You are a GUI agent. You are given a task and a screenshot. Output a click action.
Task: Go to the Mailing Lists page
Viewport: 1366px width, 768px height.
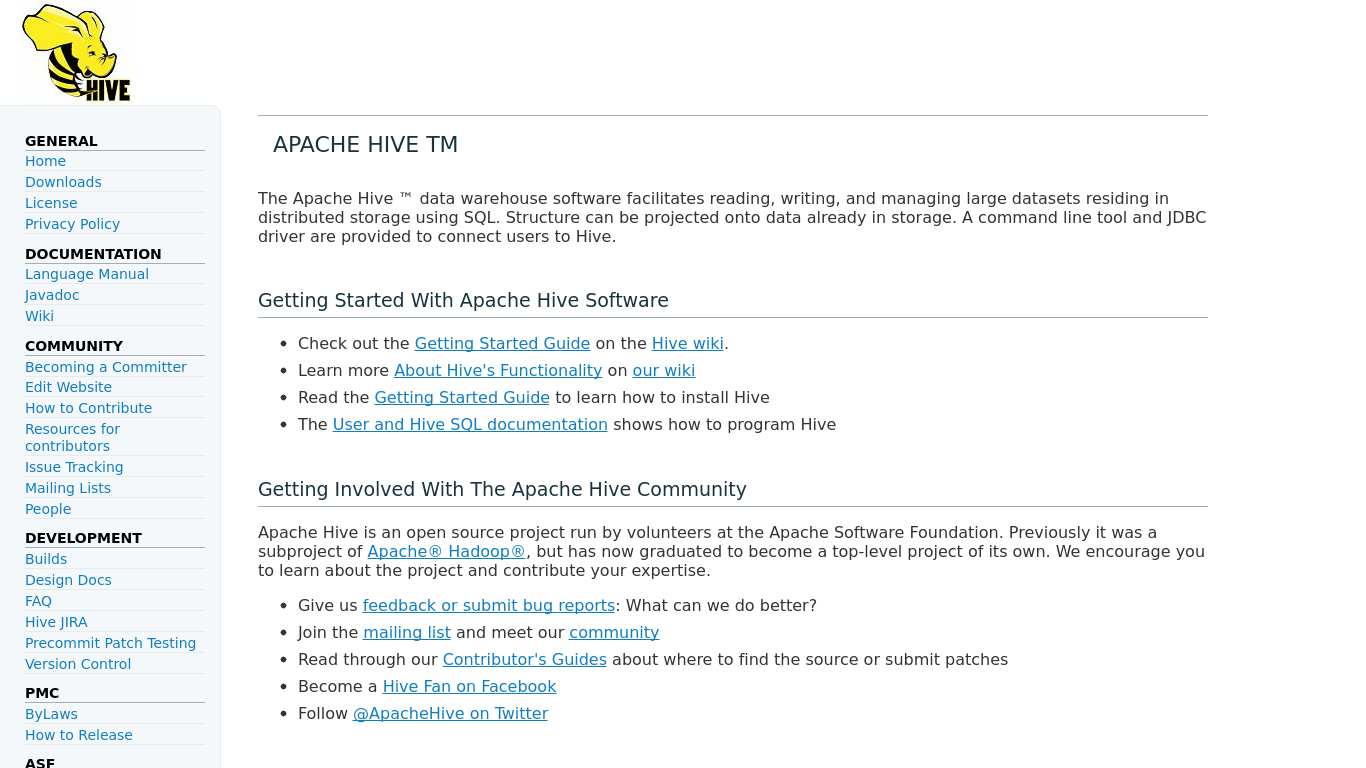[68, 488]
